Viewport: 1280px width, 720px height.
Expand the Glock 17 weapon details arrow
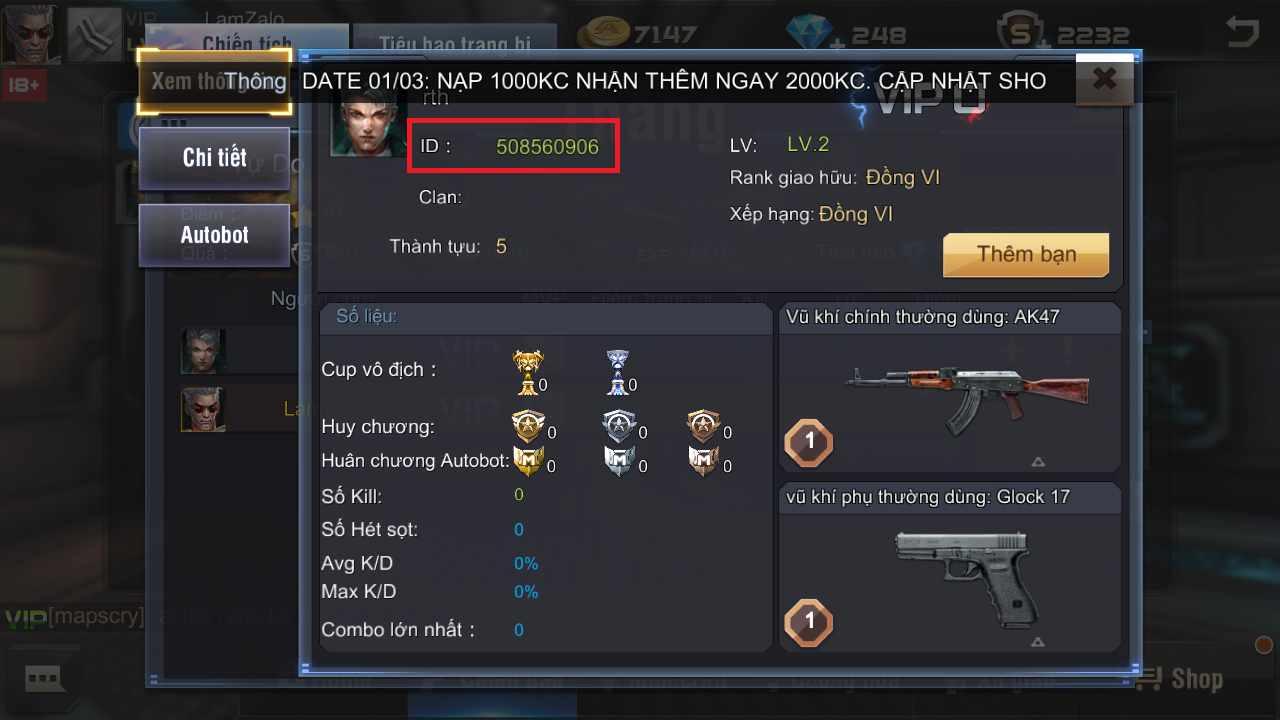(1038, 642)
